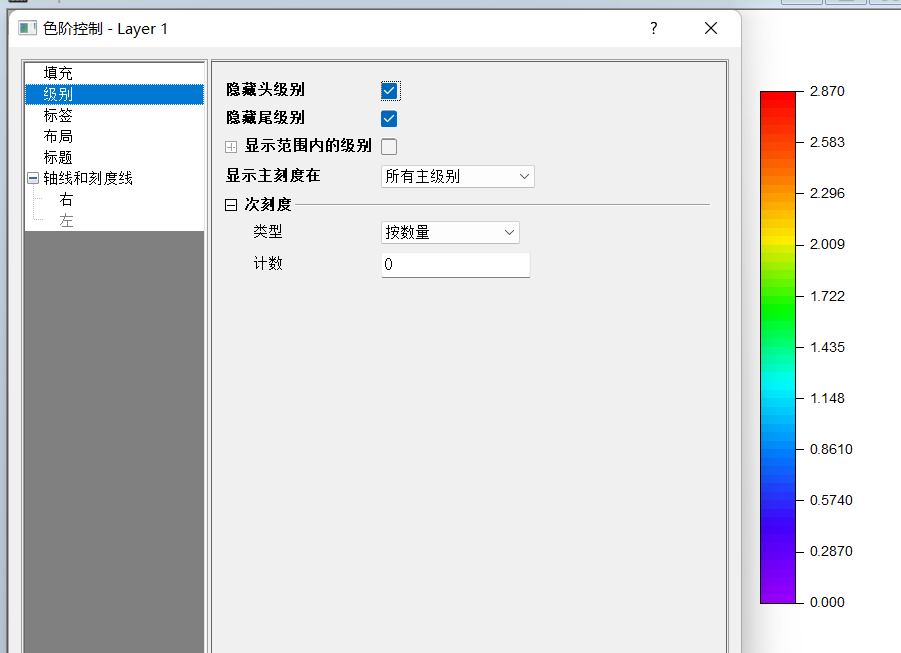Click the help question mark button

(x=654, y=29)
